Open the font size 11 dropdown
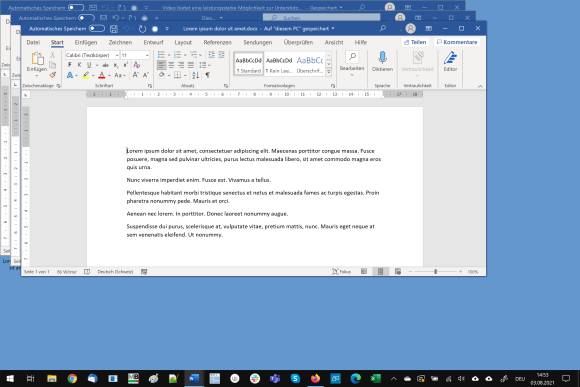580x387 pixels. tap(147, 55)
